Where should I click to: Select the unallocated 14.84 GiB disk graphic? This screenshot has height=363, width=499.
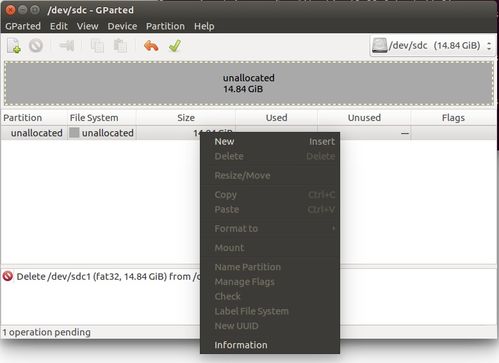click(249, 83)
